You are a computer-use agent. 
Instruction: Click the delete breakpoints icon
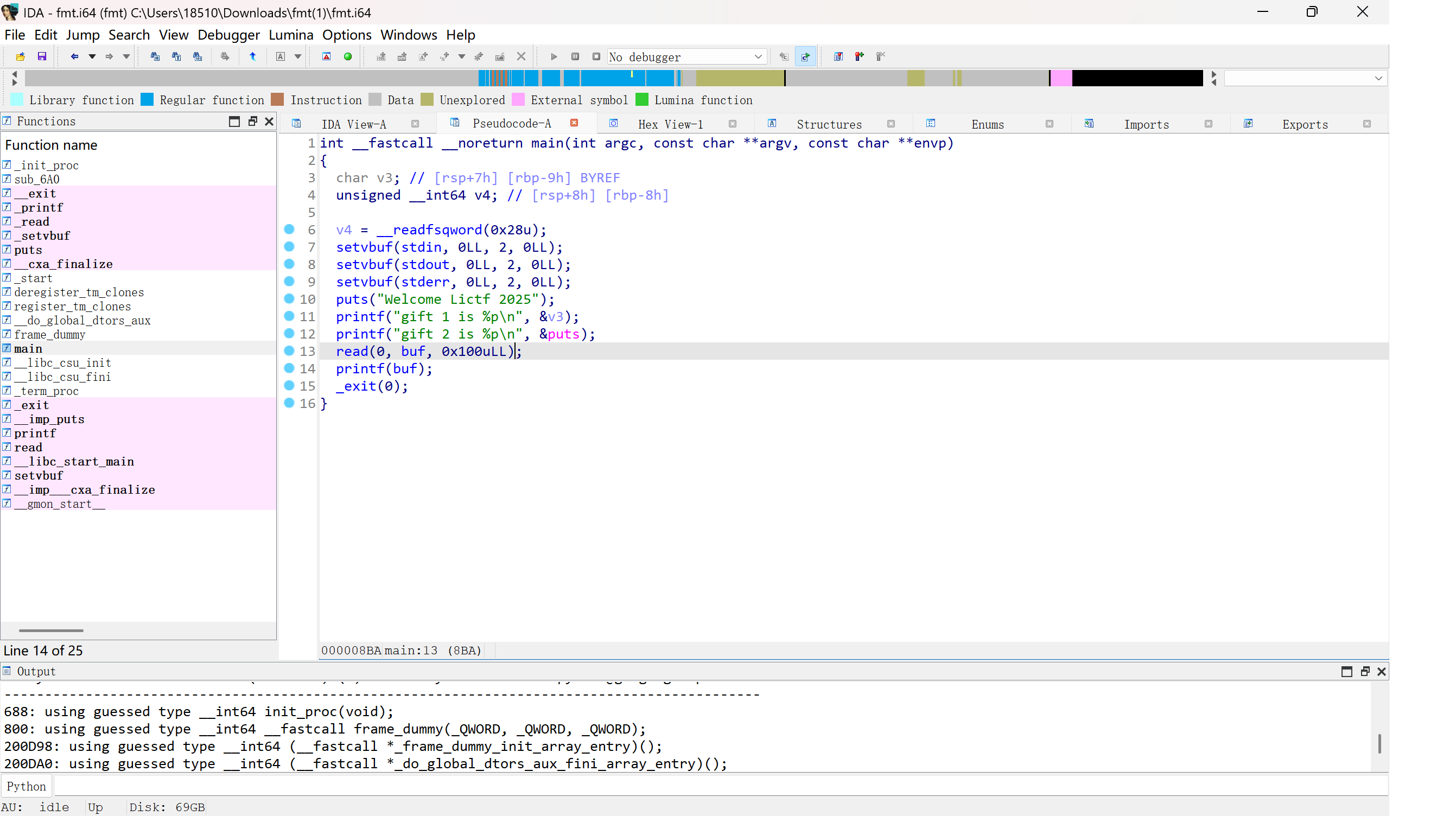[x=881, y=56]
